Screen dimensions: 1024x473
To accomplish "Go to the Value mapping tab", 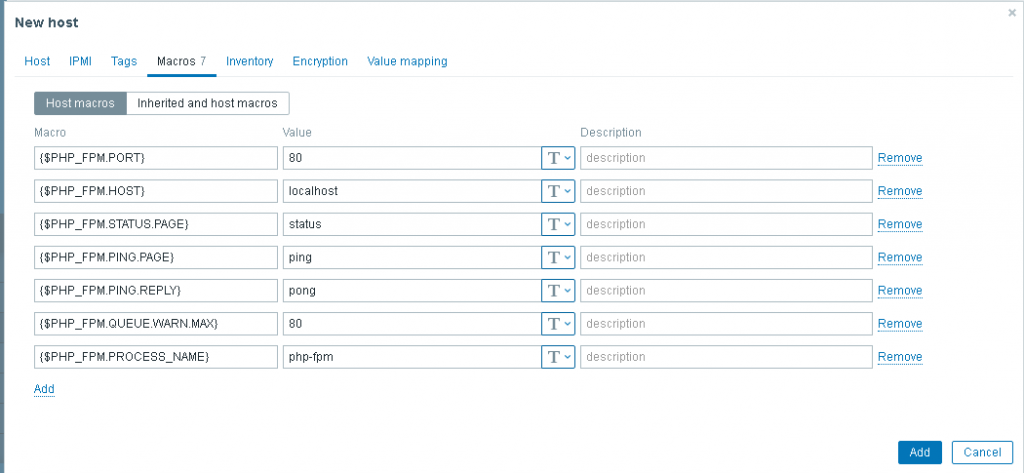I will 407,61.
